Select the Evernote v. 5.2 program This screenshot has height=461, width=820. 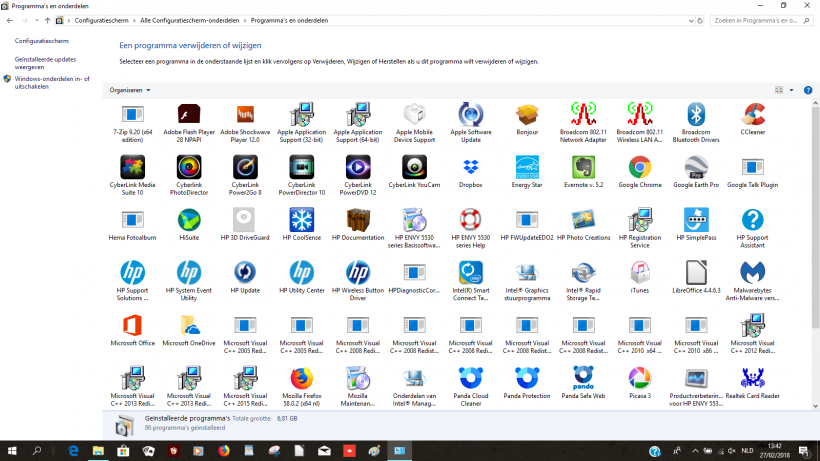(583, 167)
